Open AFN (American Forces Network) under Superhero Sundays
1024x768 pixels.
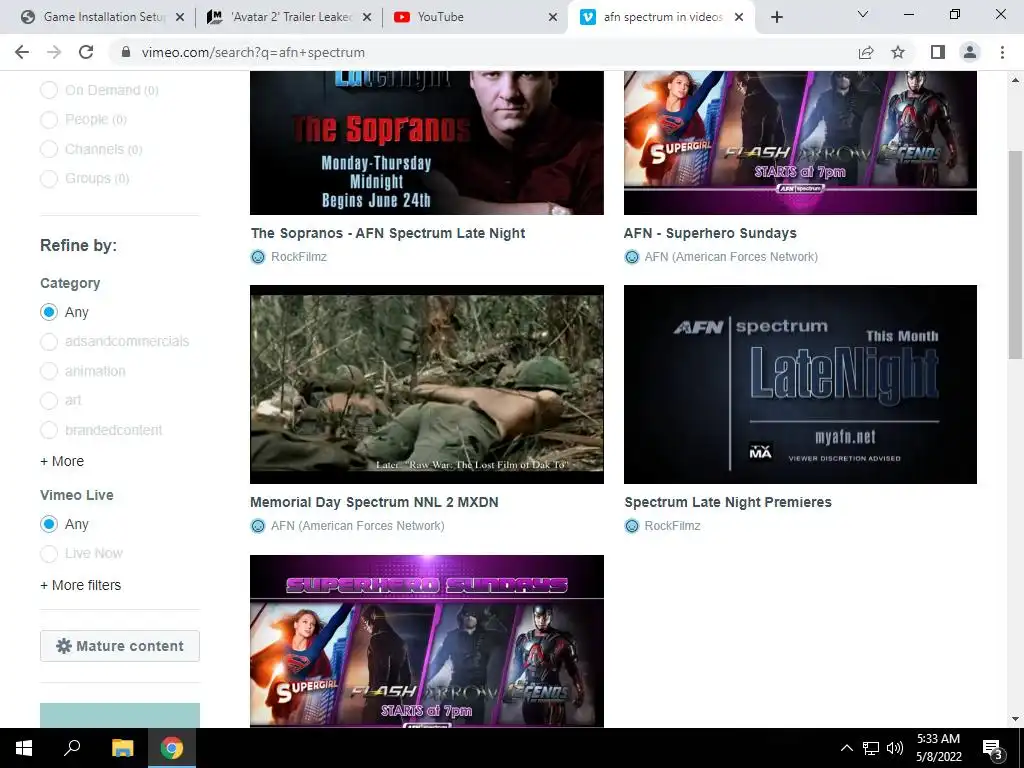[731, 257]
